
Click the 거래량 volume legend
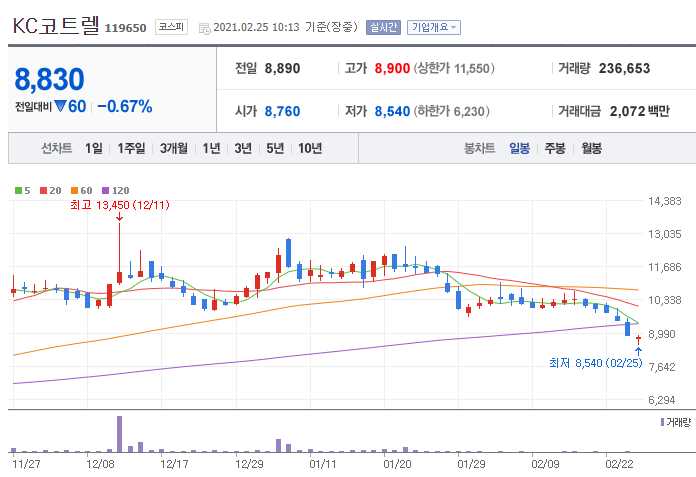coord(676,422)
